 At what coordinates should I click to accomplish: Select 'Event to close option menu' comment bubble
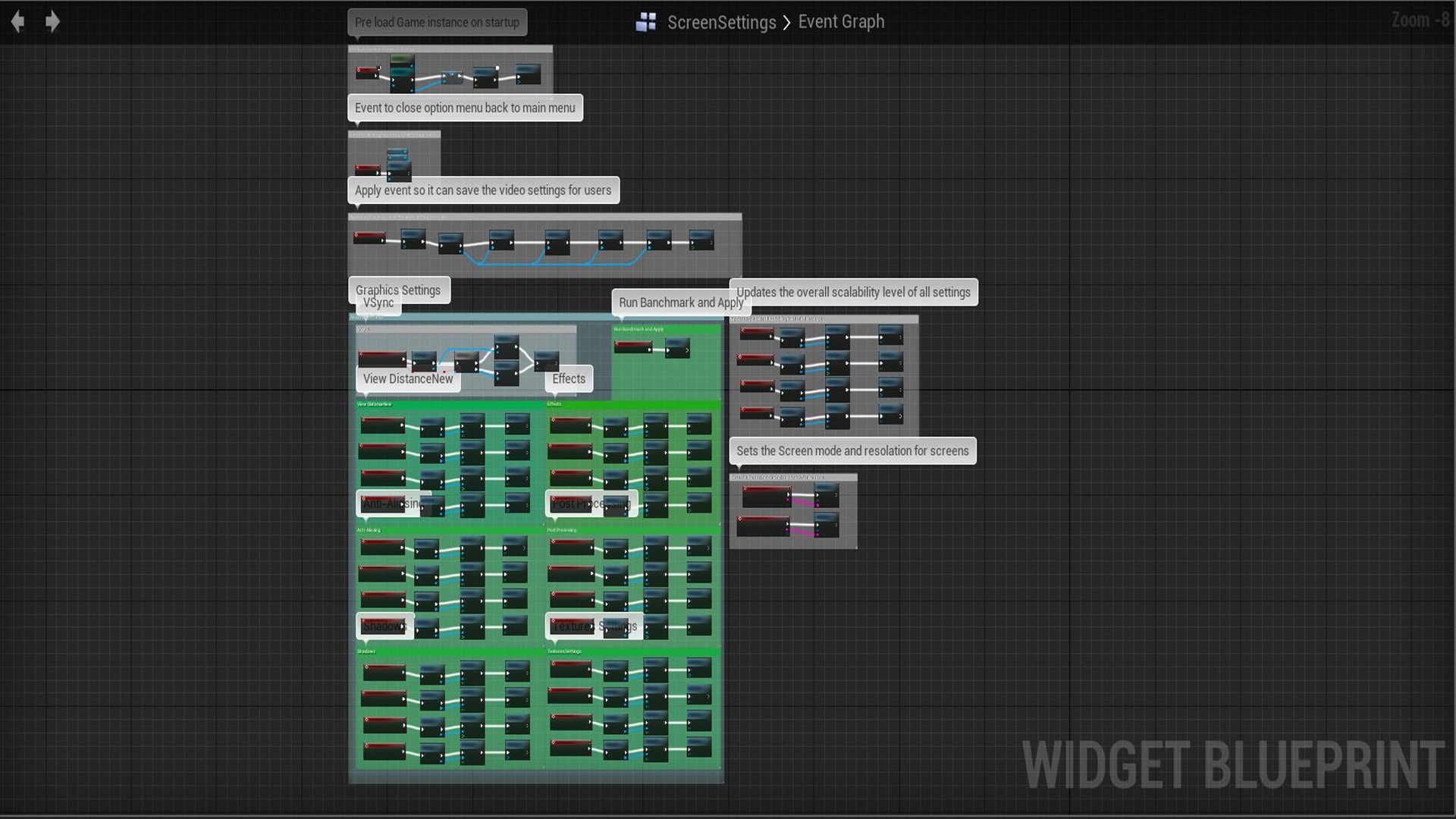465,108
